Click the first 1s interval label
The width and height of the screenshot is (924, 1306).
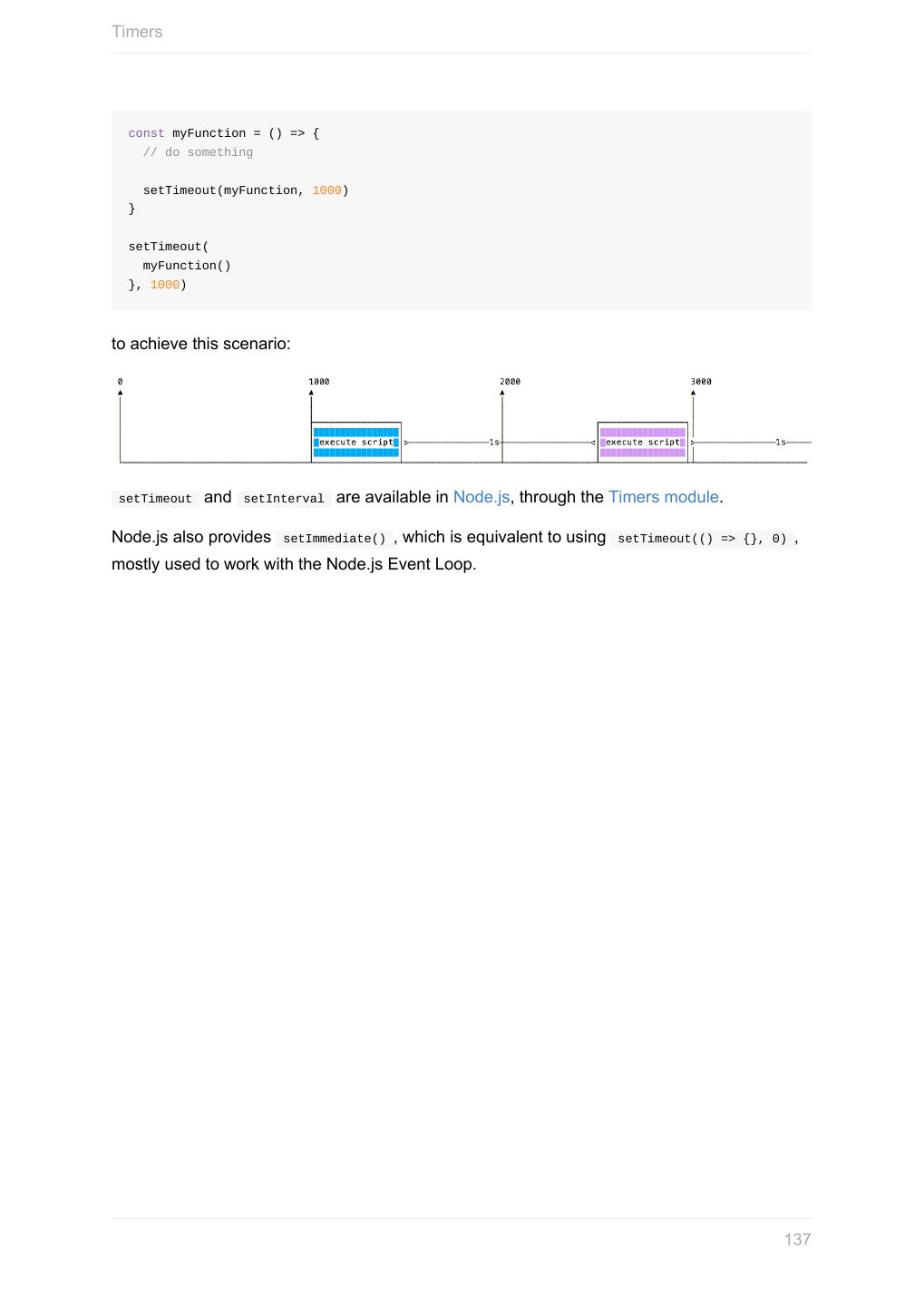coord(494,443)
